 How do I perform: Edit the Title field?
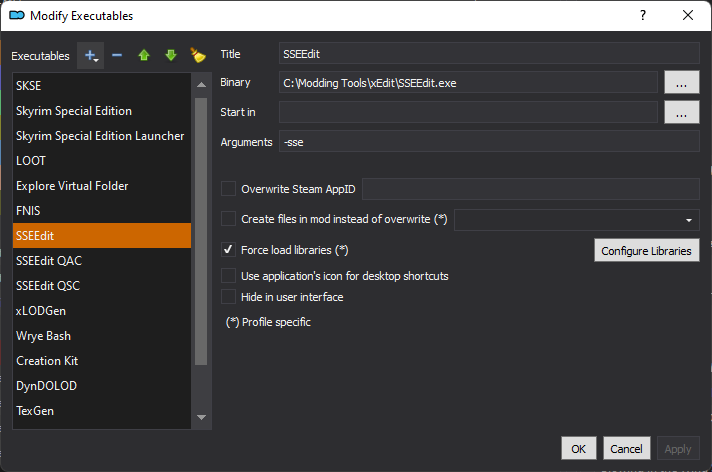coord(489,54)
